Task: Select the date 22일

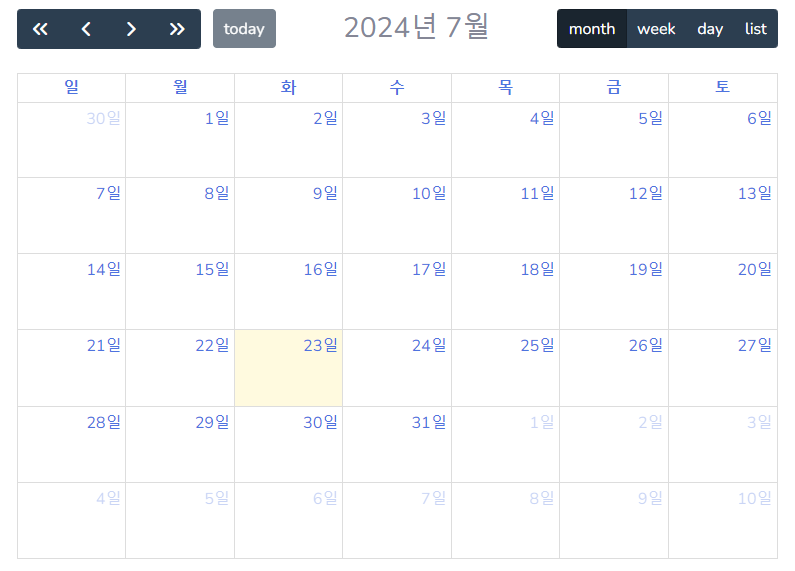Action: pyautogui.click(x=212, y=345)
